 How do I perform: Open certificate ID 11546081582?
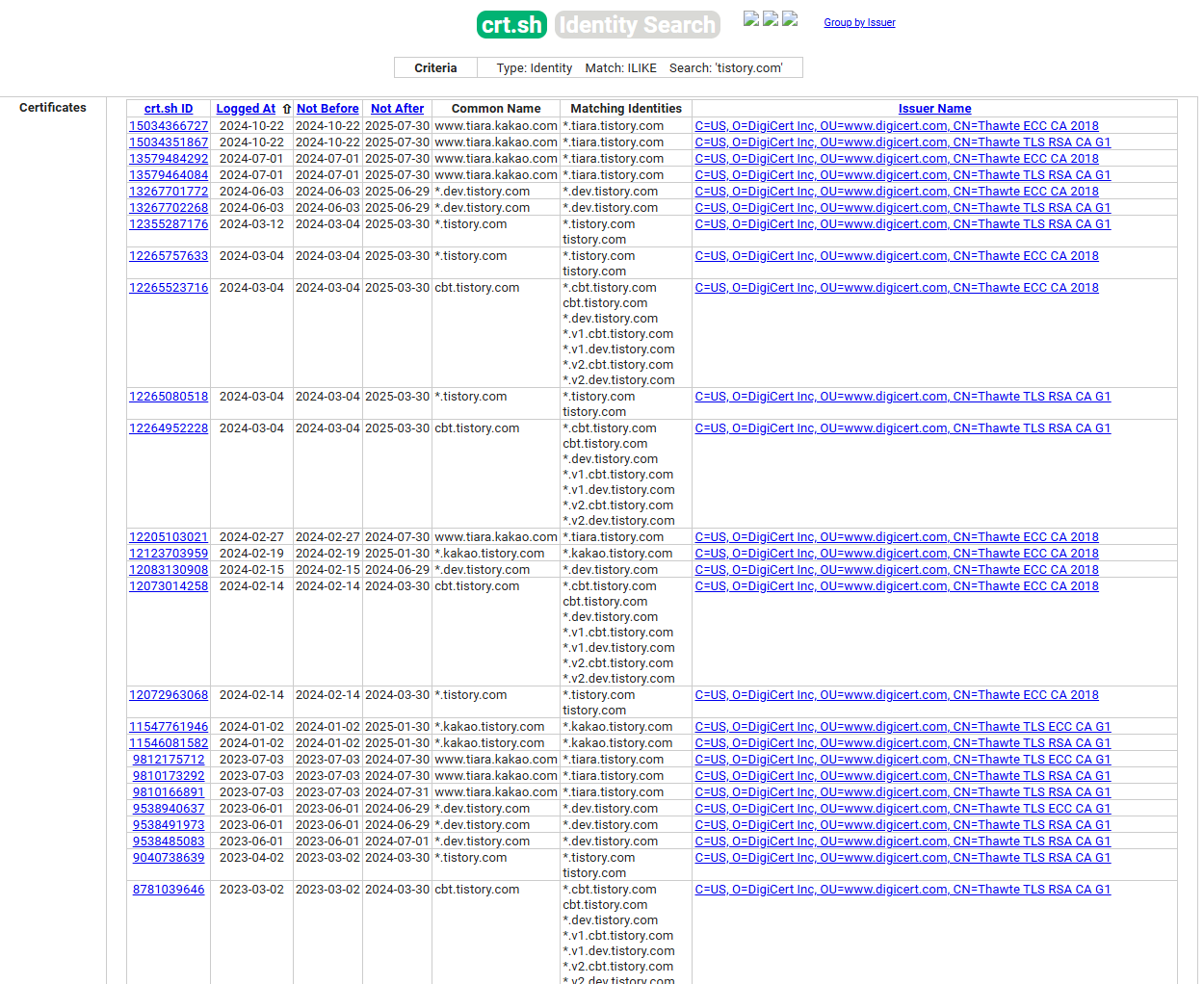point(169,743)
